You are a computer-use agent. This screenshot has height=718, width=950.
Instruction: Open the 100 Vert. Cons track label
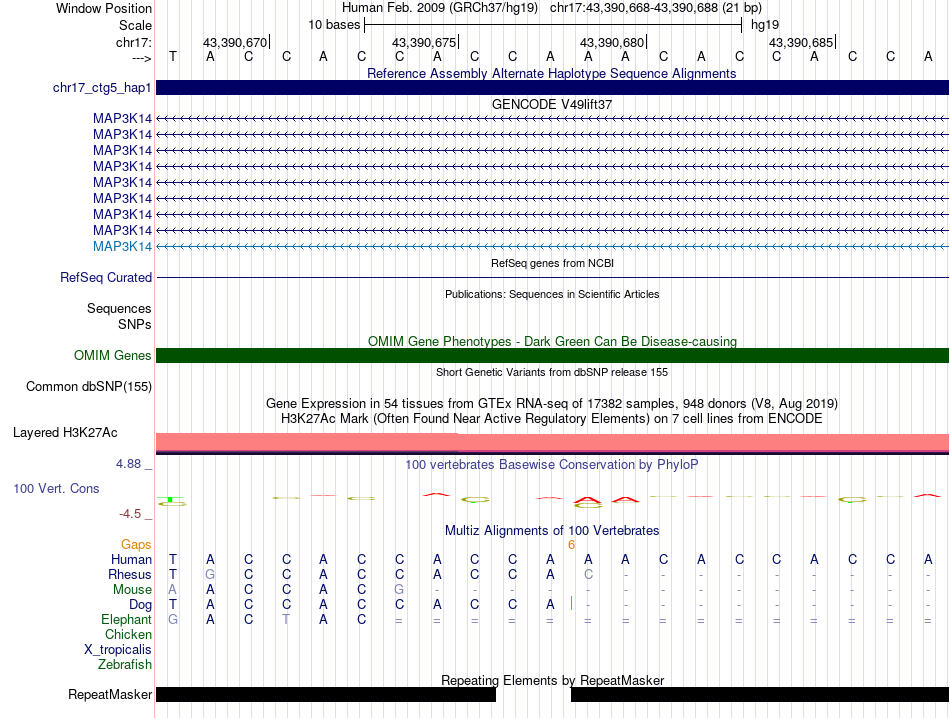click(56, 488)
